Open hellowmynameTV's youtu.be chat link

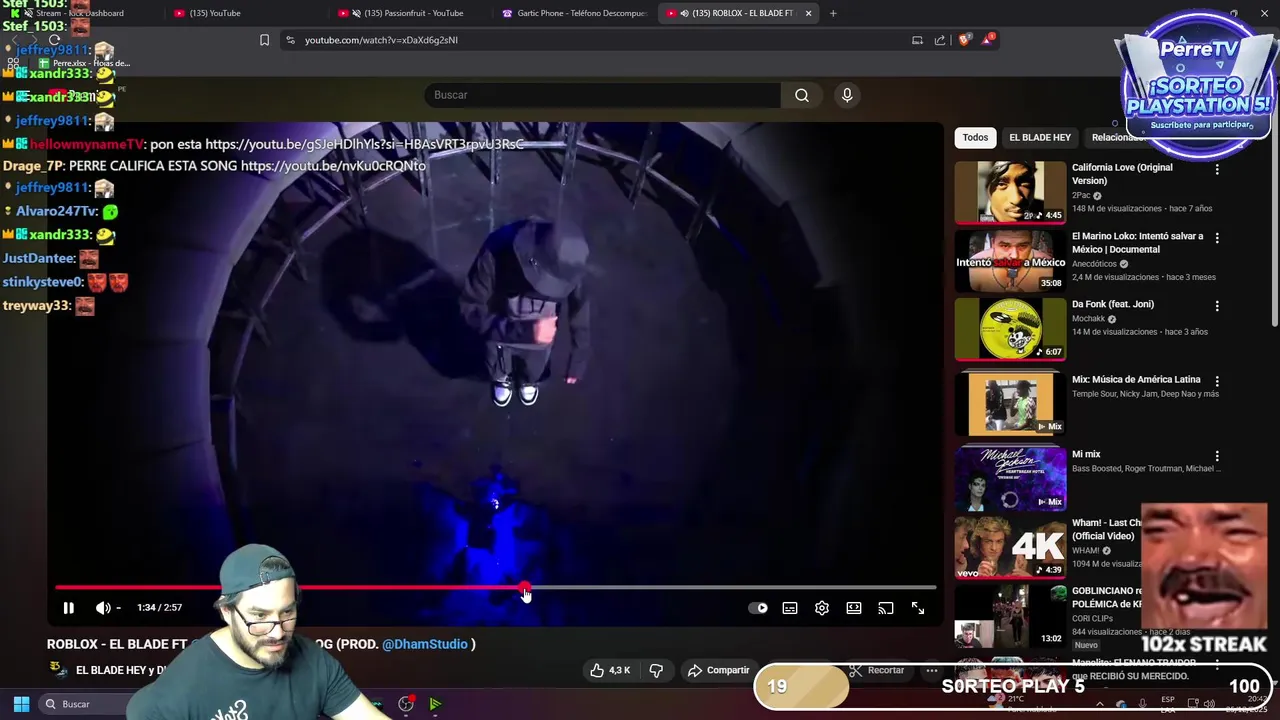click(x=364, y=144)
